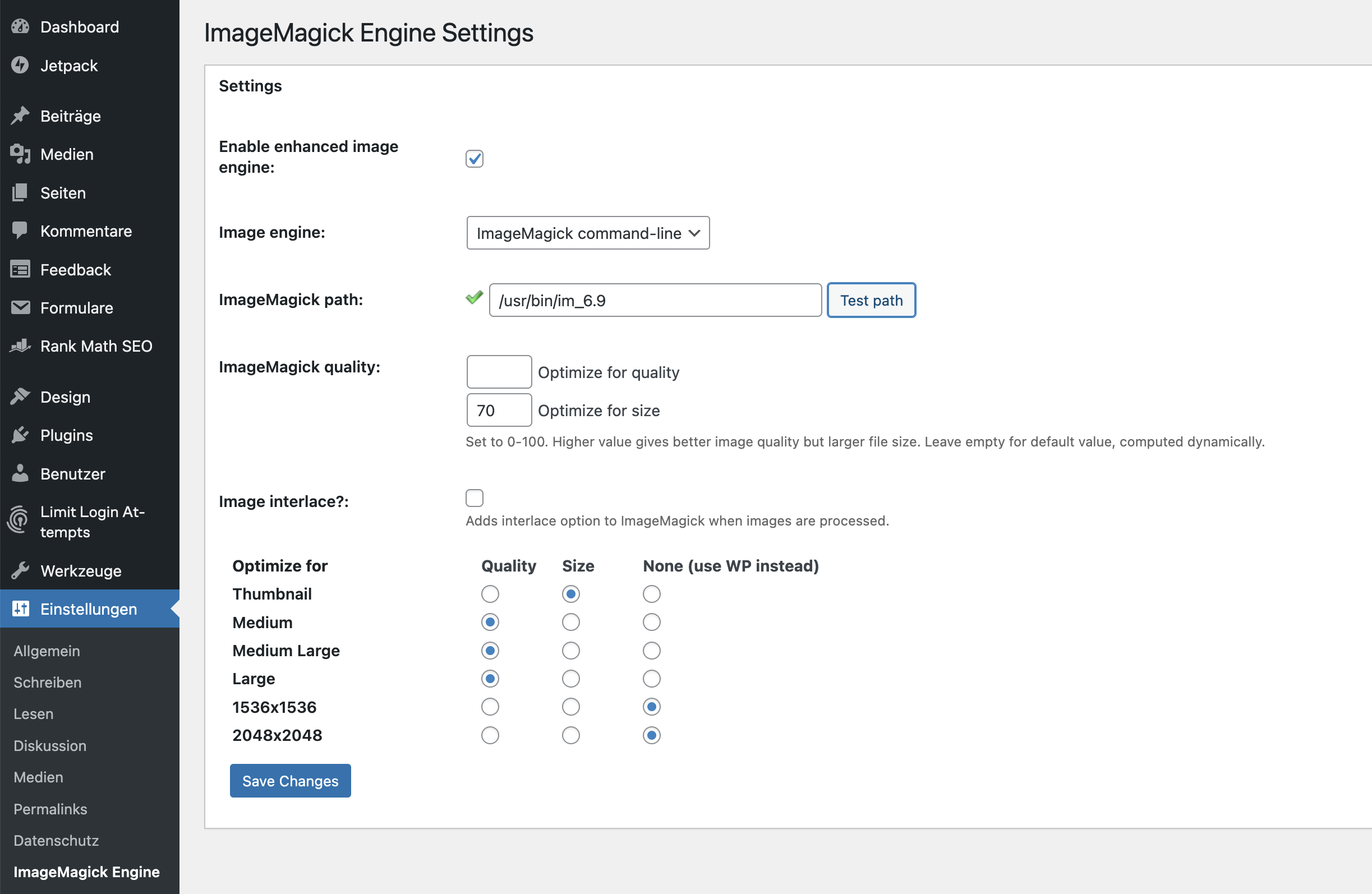This screenshot has width=1372, height=894.
Task: Click the Optimize for size input field
Action: click(x=499, y=410)
